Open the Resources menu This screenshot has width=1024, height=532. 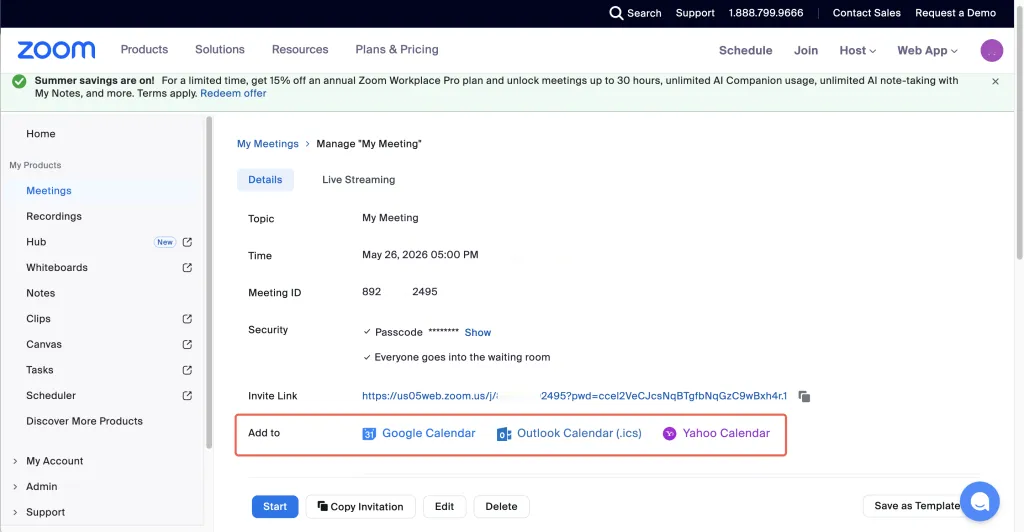[300, 50]
